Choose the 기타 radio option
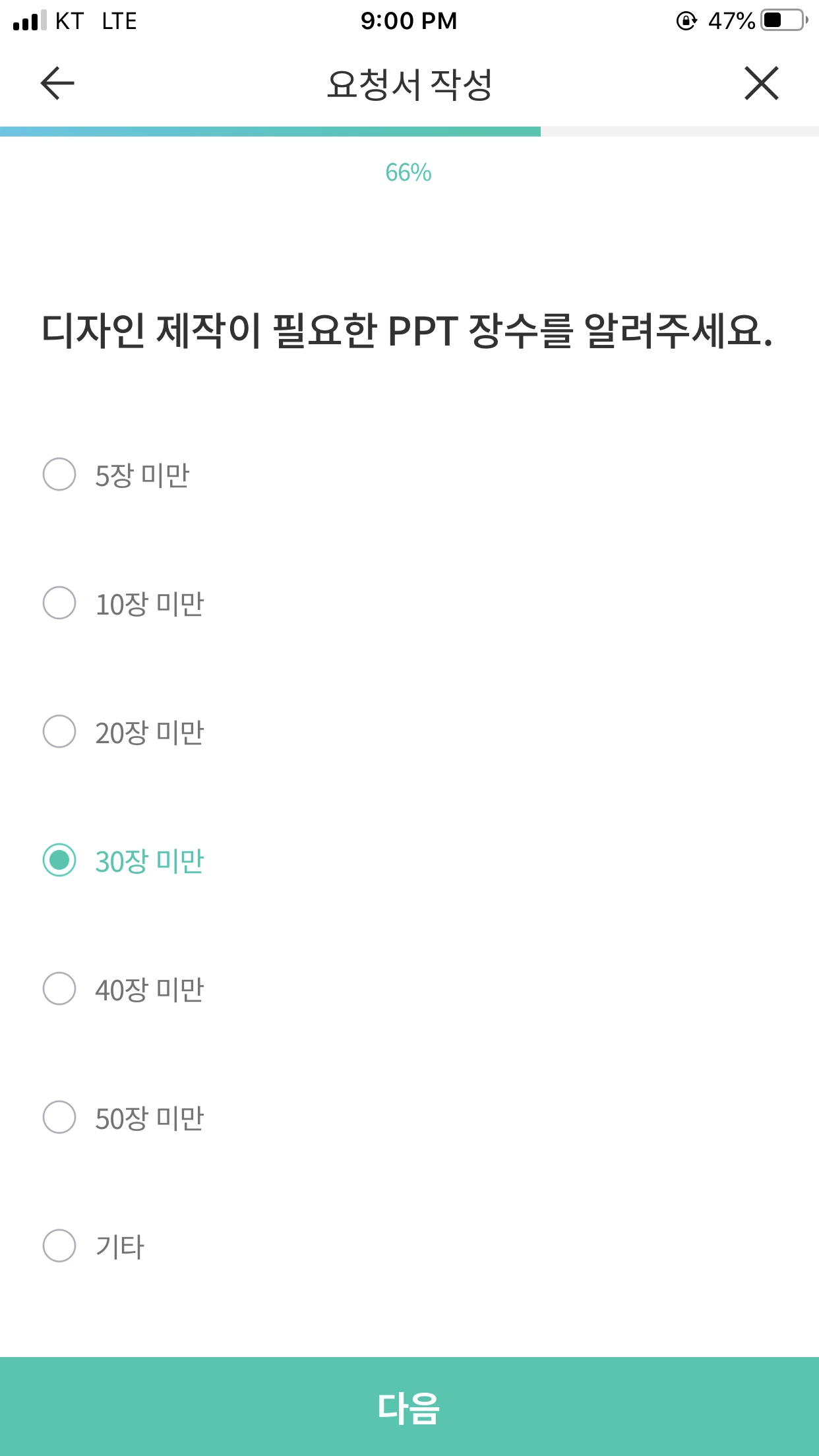This screenshot has height=1456, width=819. [x=59, y=1246]
